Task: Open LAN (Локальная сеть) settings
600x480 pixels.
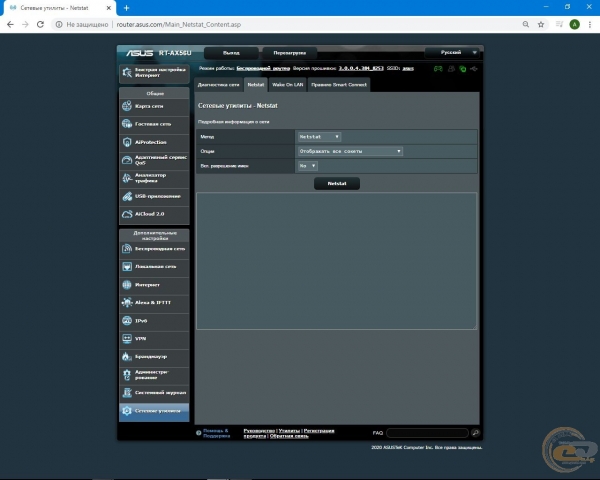Action: (x=154, y=267)
